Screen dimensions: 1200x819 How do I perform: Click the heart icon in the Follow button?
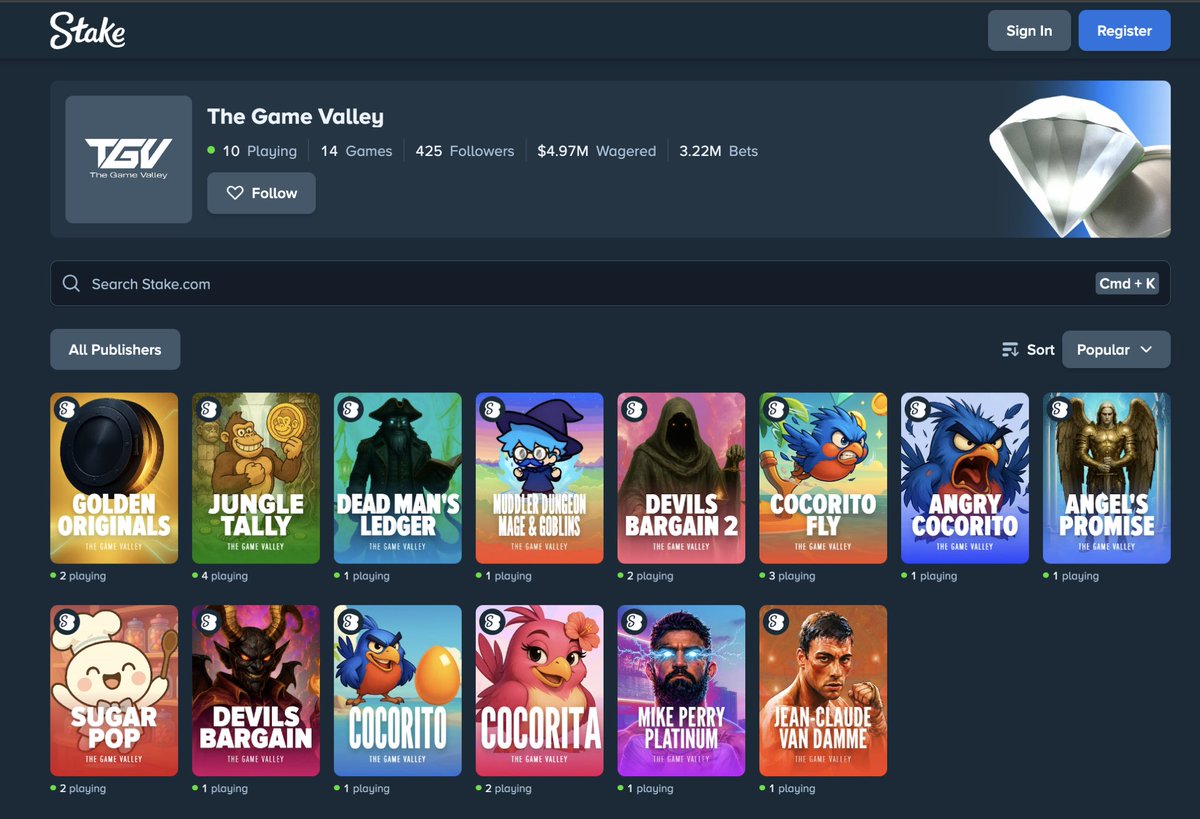pos(235,193)
